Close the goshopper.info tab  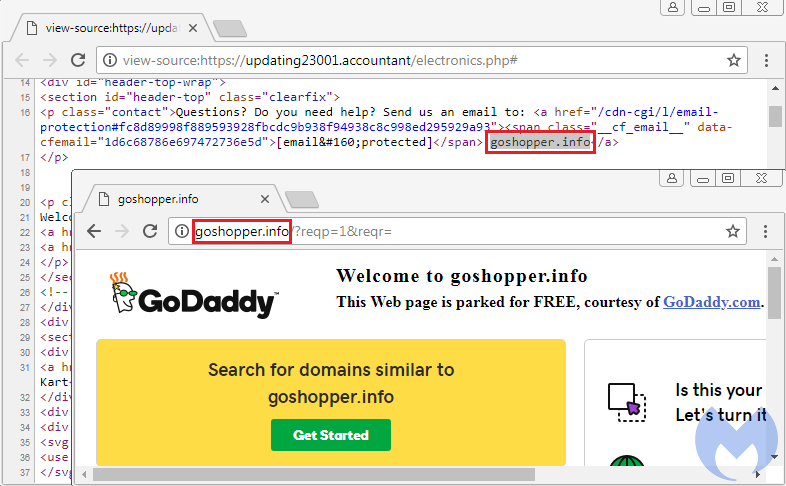tap(266, 198)
